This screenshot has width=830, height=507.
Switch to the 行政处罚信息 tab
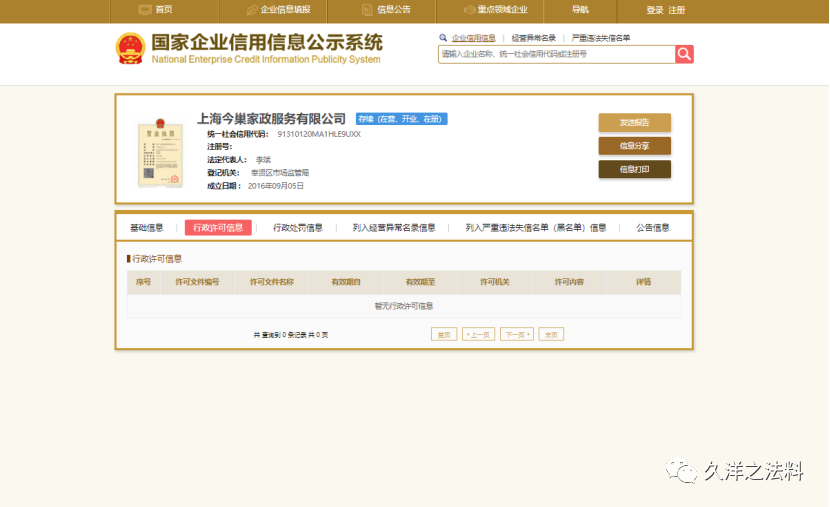tap(298, 228)
